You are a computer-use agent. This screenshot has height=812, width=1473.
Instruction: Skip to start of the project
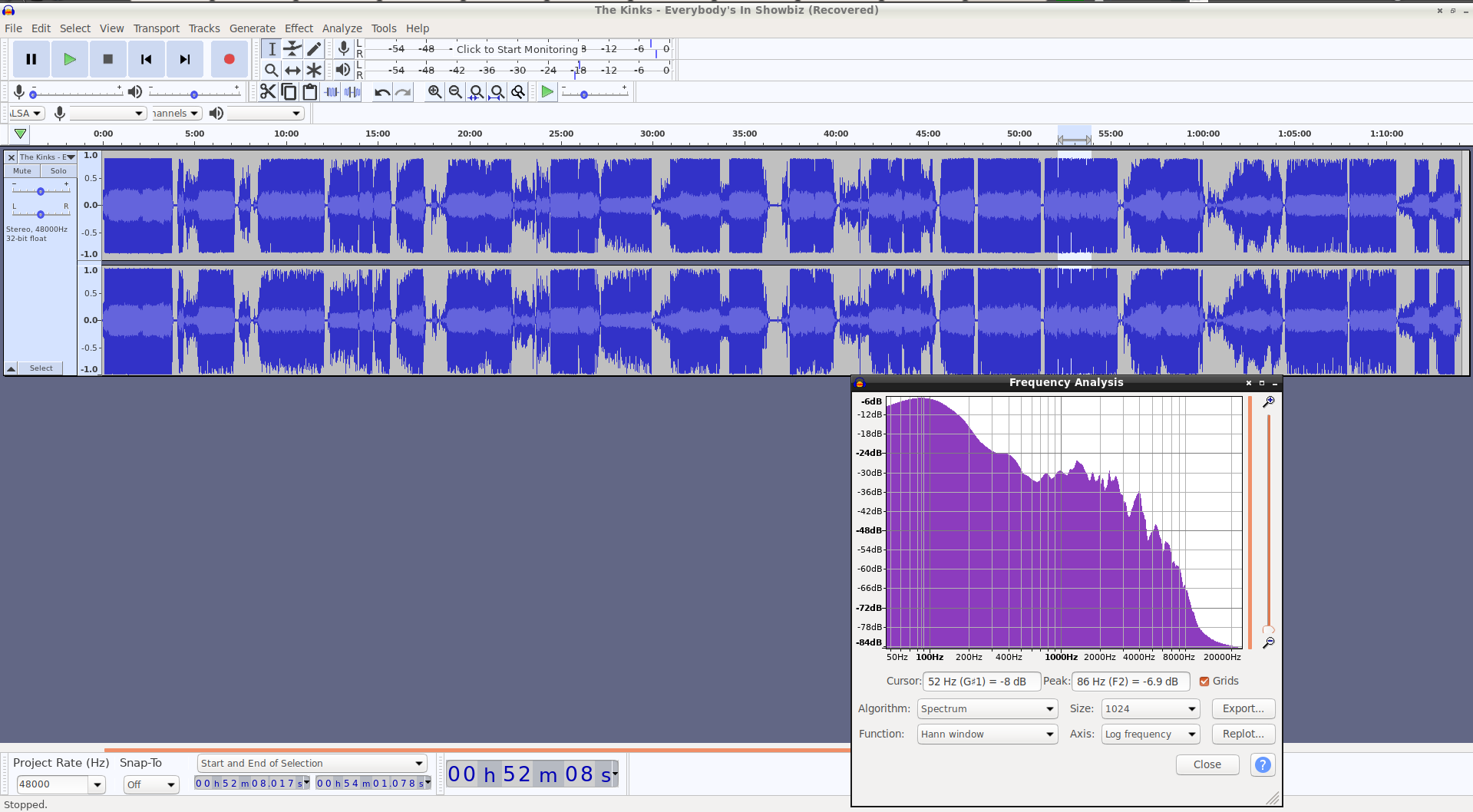147,59
